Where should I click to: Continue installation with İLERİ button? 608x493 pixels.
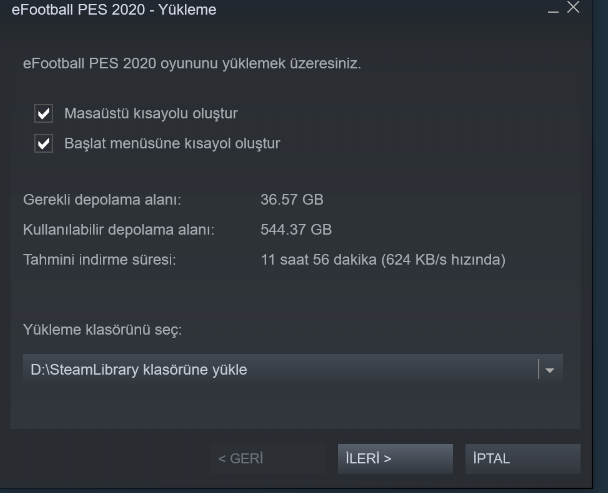pyautogui.click(x=395, y=458)
